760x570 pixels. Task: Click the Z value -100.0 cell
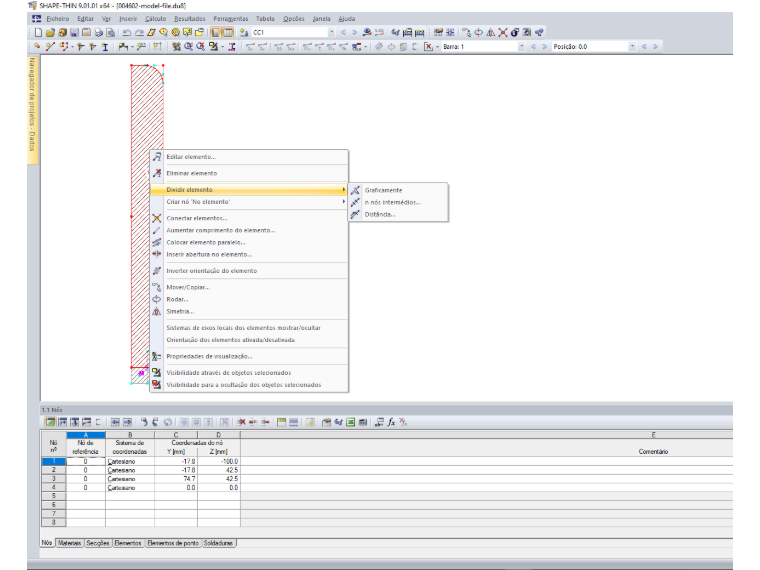pyautogui.click(x=219, y=461)
